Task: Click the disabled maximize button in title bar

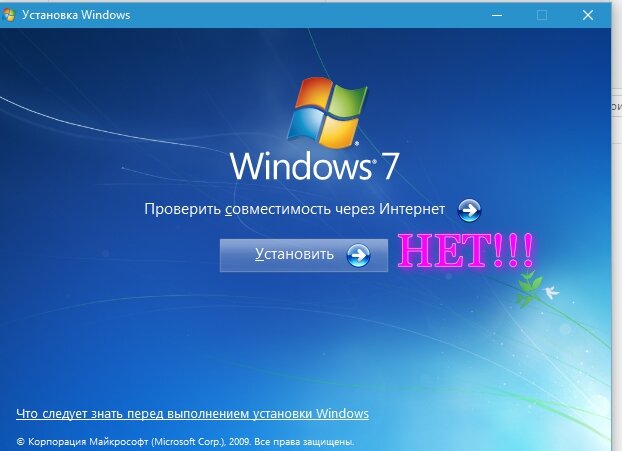Action: [x=542, y=15]
